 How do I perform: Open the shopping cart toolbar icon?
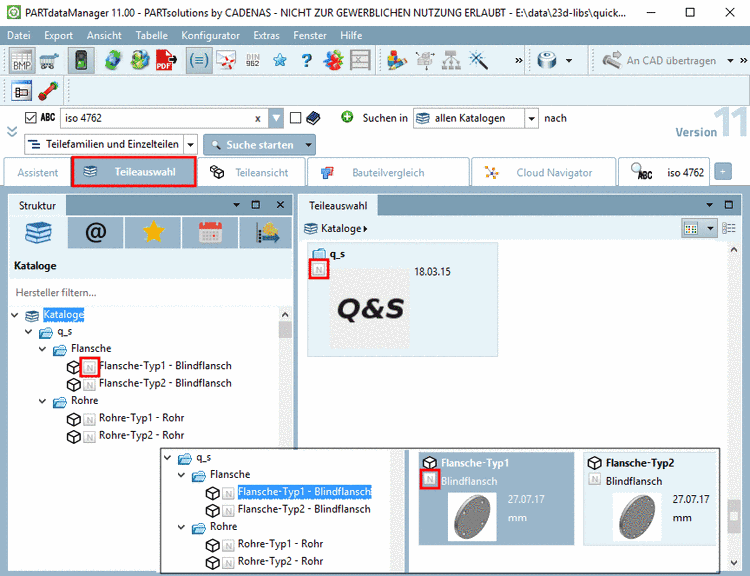pos(49,61)
